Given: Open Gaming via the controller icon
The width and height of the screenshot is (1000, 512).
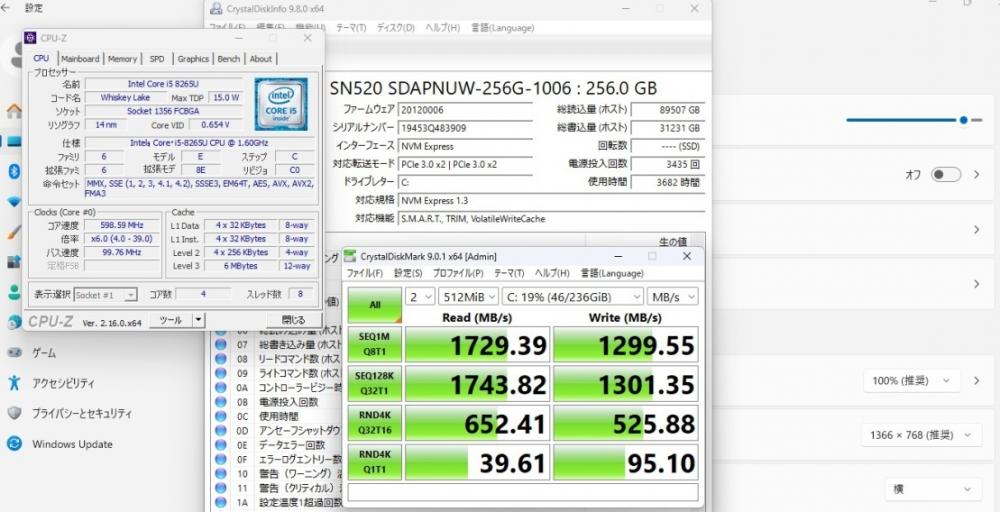Looking at the screenshot, I should click(14, 353).
